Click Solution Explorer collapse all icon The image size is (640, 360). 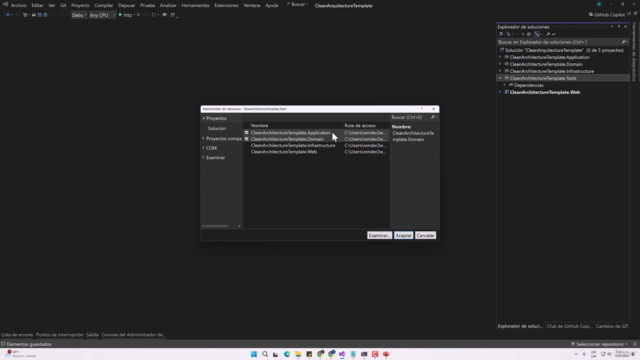coord(523,34)
